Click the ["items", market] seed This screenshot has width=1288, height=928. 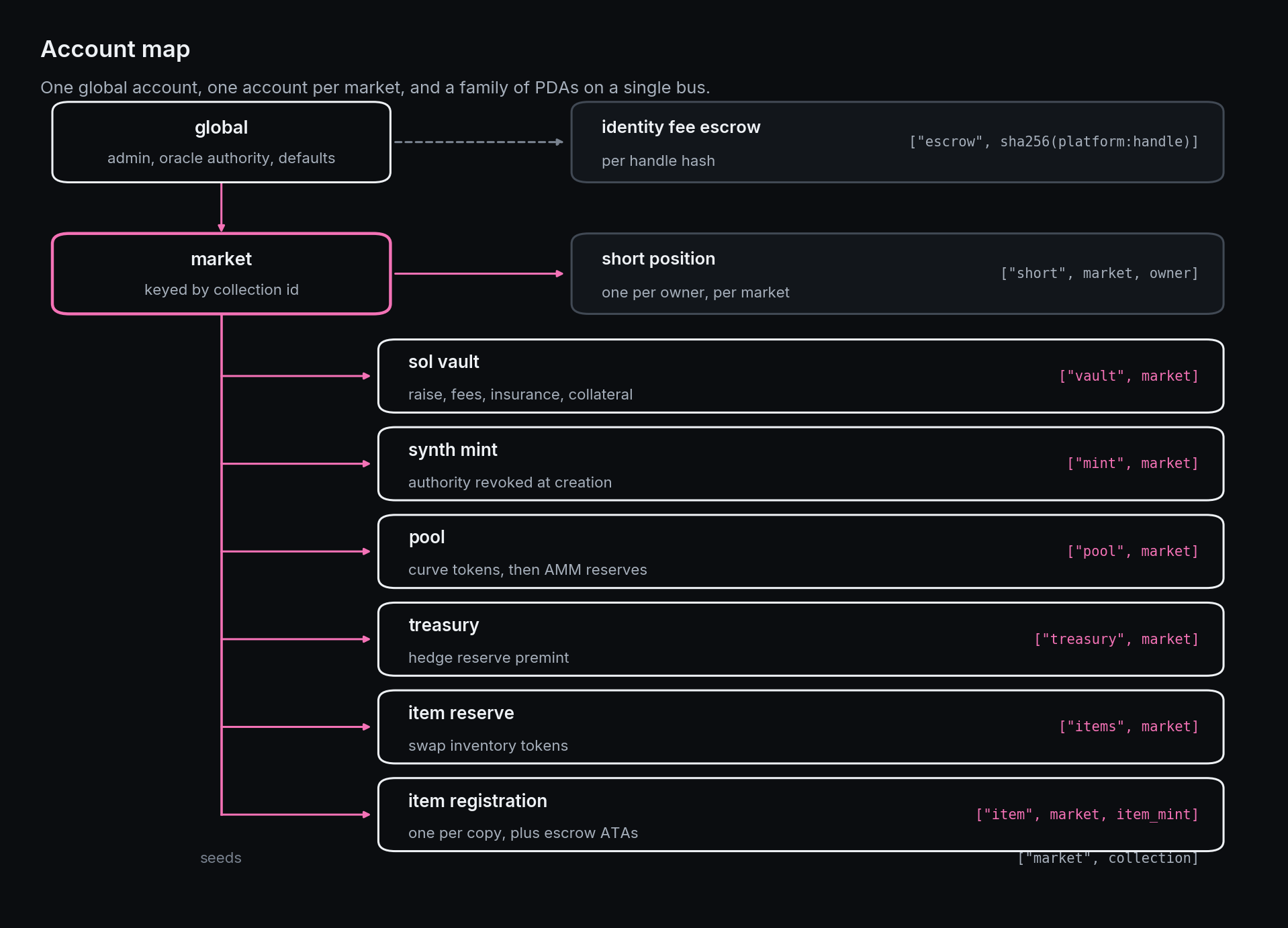pyautogui.click(x=1129, y=727)
